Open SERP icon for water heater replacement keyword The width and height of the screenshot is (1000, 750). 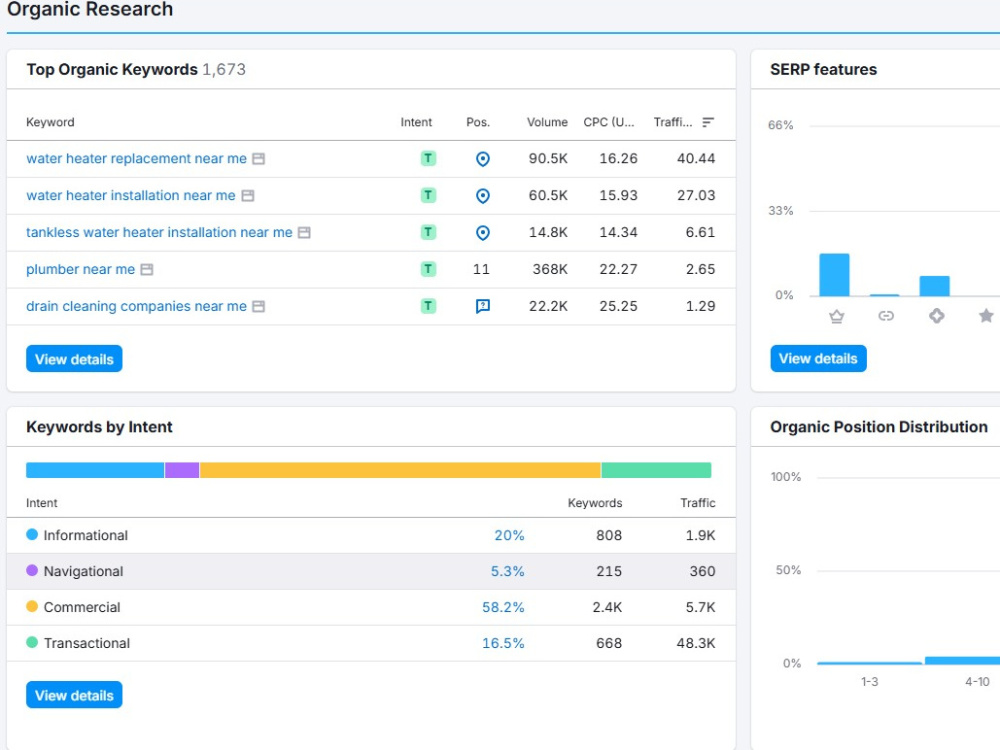[x=258, y=159]
